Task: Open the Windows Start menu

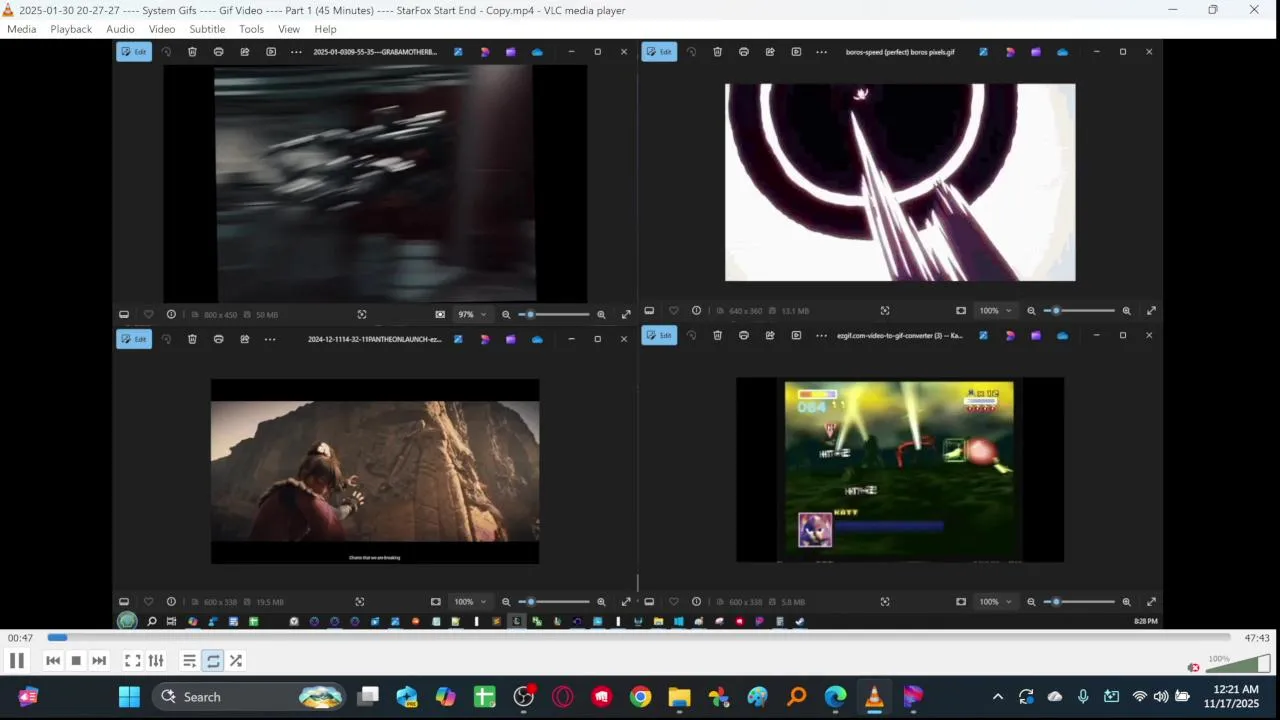Action: [129, 697]
